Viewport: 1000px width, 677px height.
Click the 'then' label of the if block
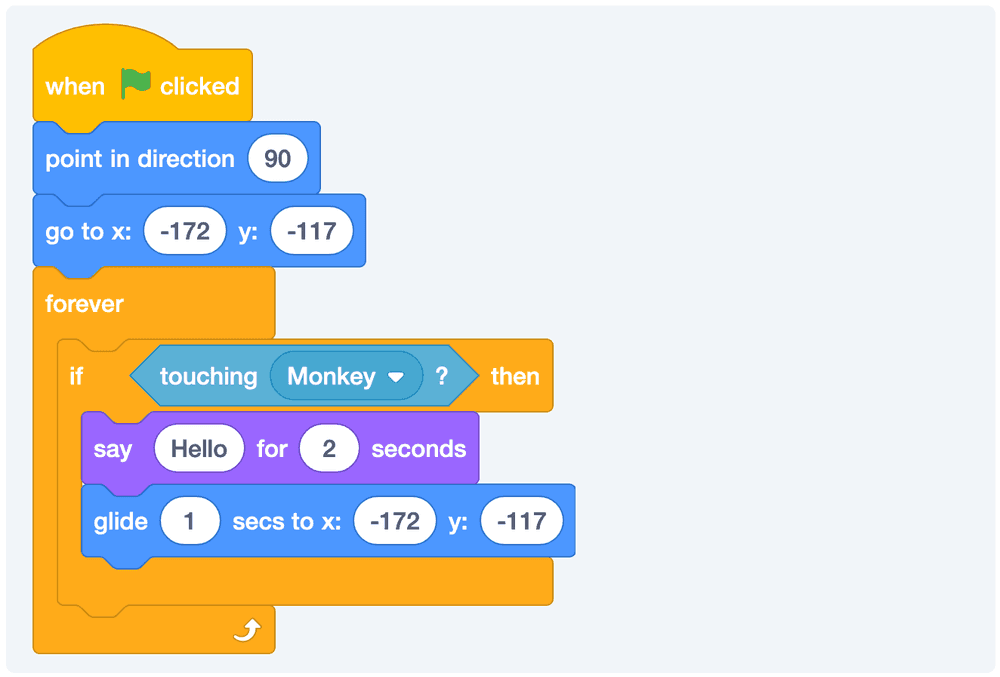click(515, 377)
